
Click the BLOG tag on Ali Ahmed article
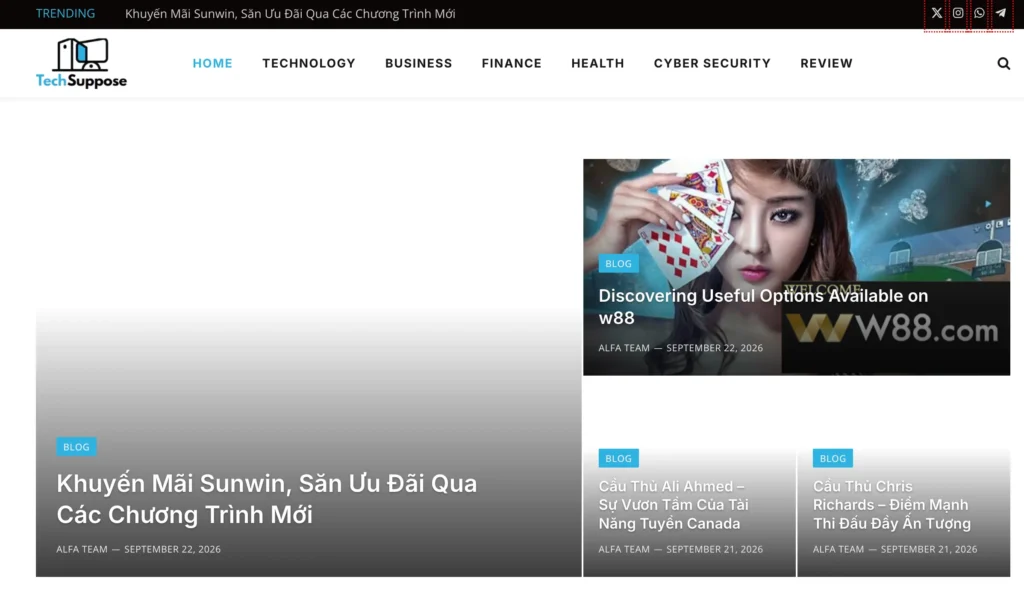(618, 458)
